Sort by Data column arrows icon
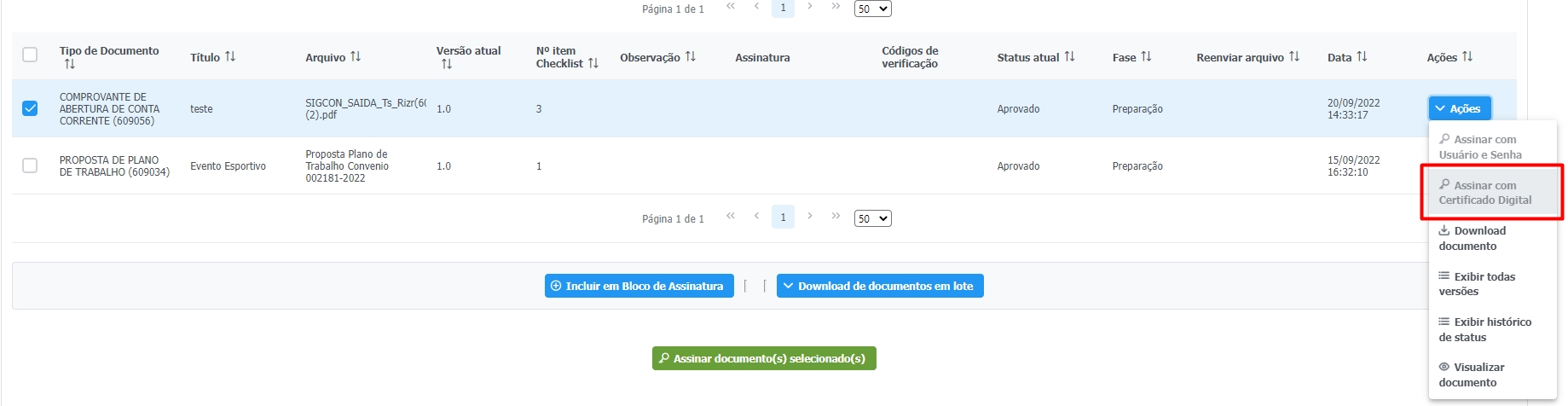This screenshot has width=1568, height=406. point(1362,57)
